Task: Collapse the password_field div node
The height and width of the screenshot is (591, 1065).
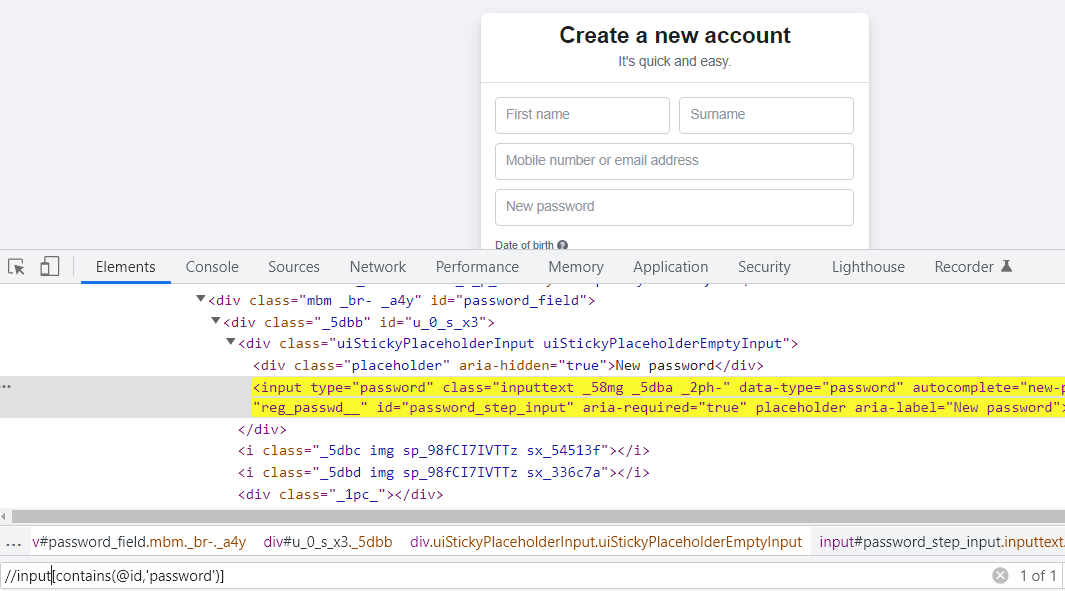Action: click(x=200, y=299)
